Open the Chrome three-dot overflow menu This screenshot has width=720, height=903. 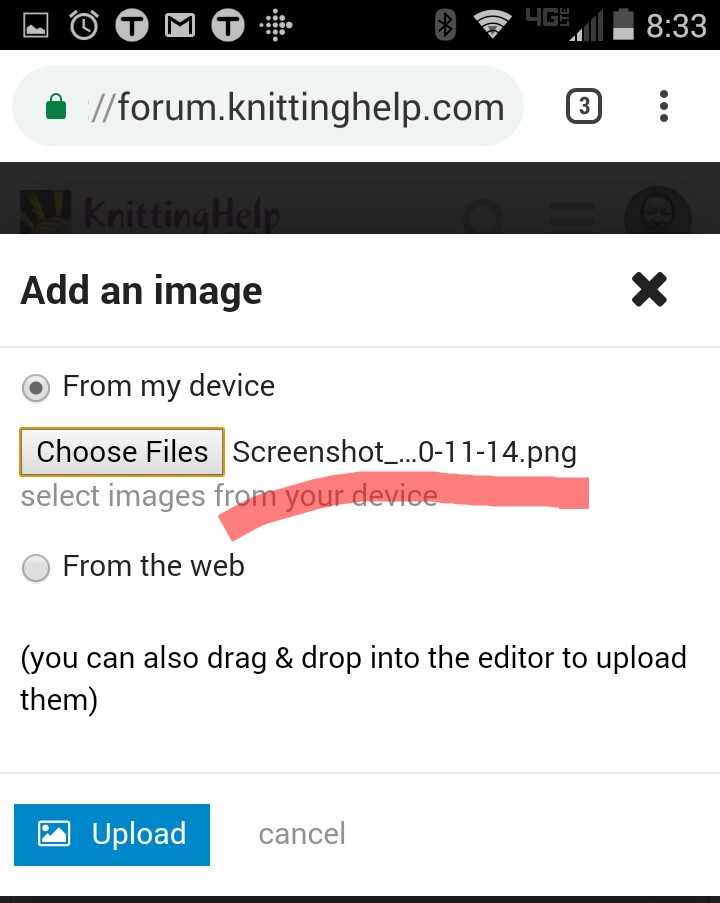pos(664,106)
